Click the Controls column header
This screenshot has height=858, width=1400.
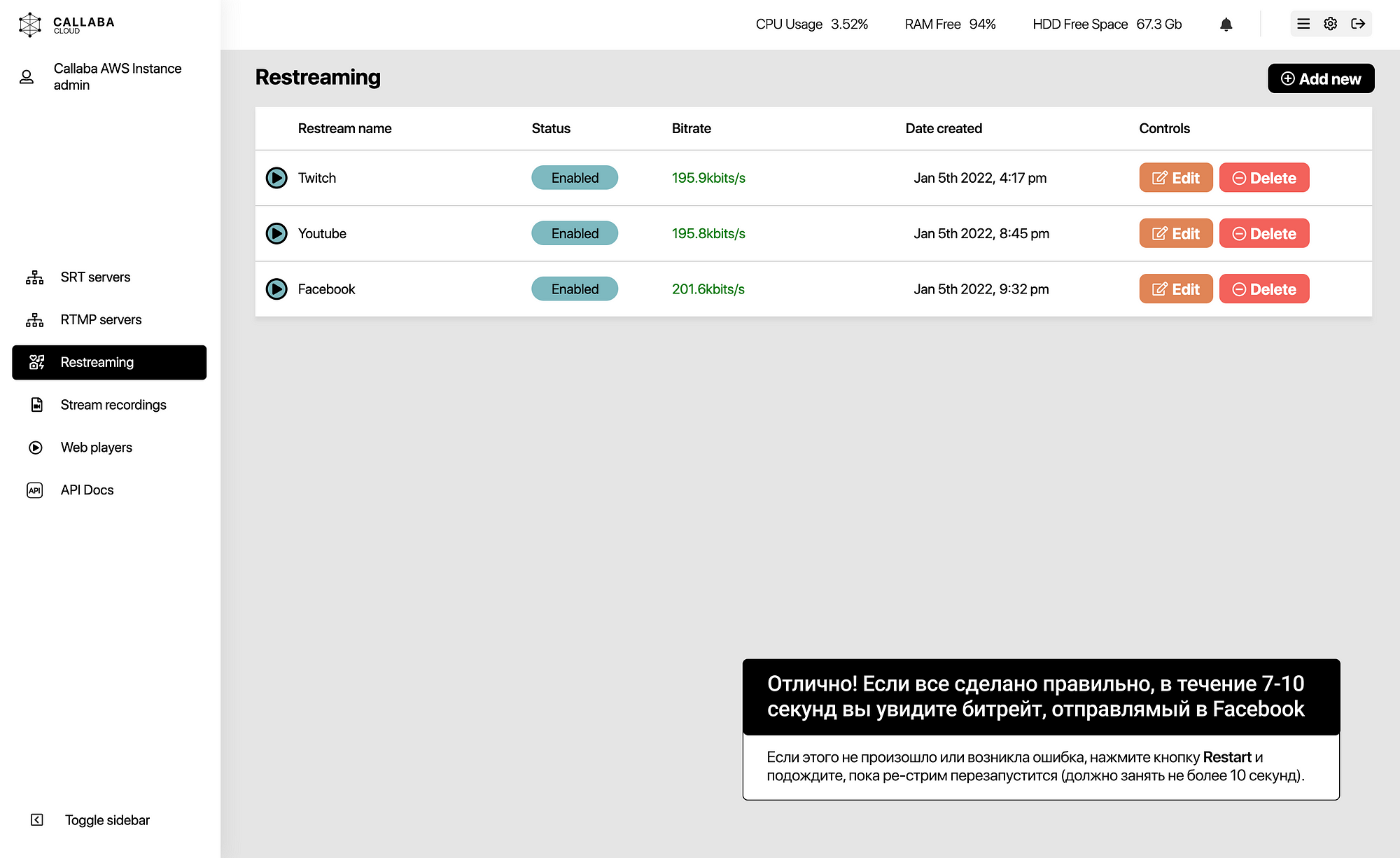(1164, 128)
